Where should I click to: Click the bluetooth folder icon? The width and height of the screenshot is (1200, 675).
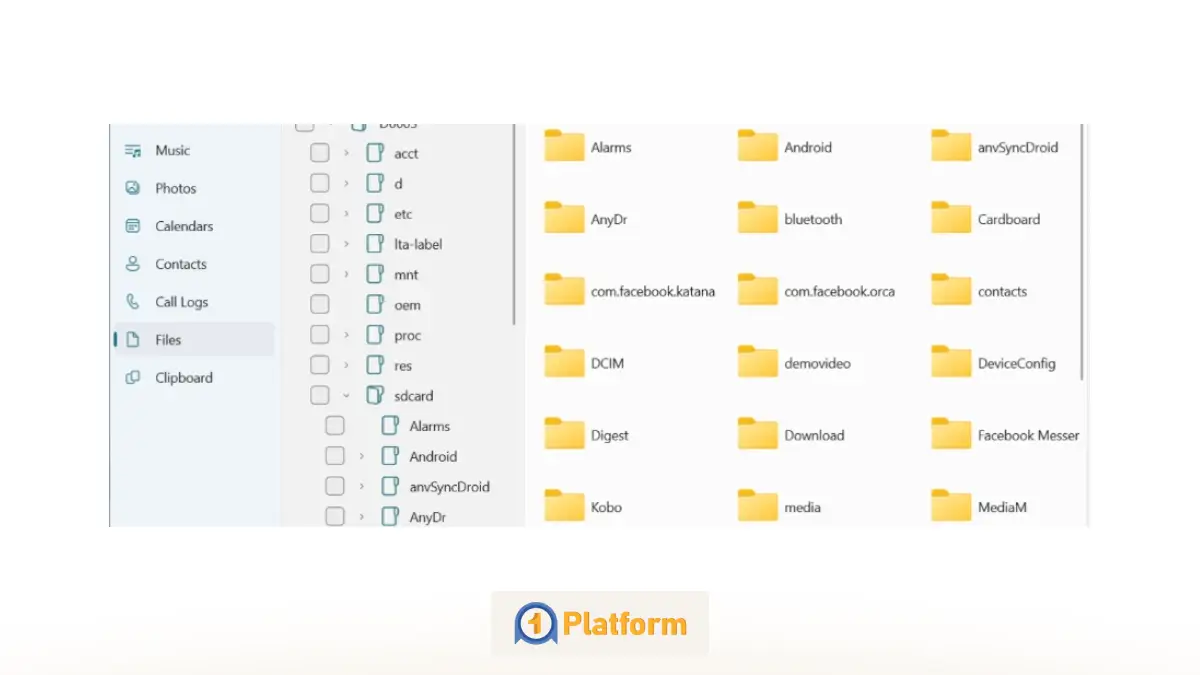coord(757,218)
